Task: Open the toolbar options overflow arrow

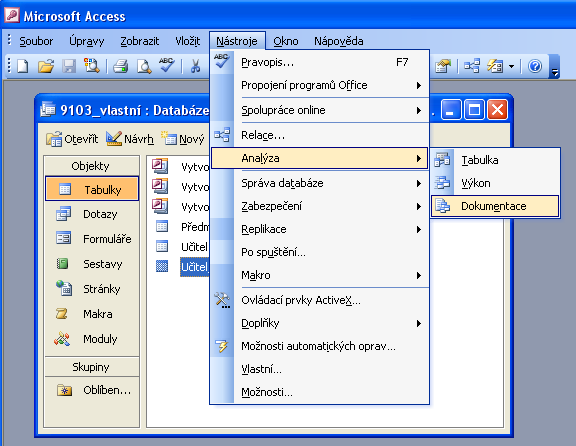Action: tap(555, 67)
